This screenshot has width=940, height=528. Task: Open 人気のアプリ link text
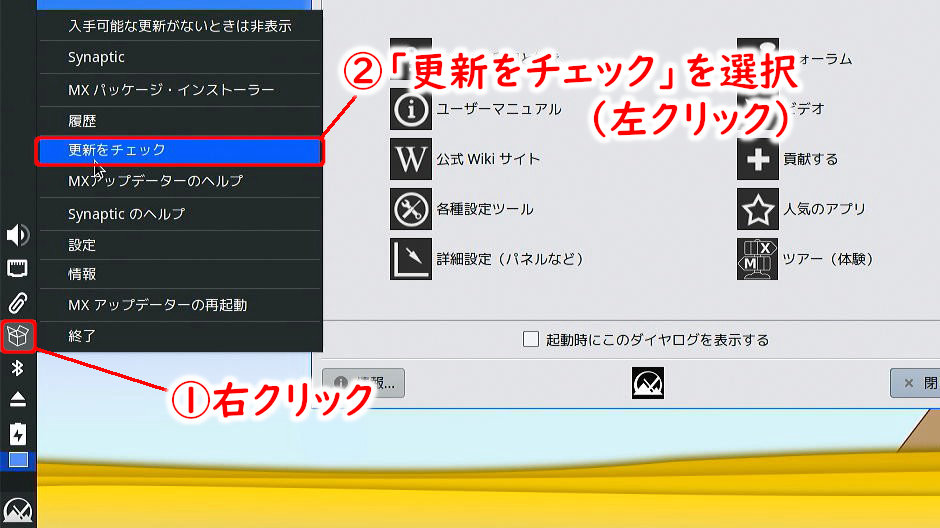[x=824, y=209]
